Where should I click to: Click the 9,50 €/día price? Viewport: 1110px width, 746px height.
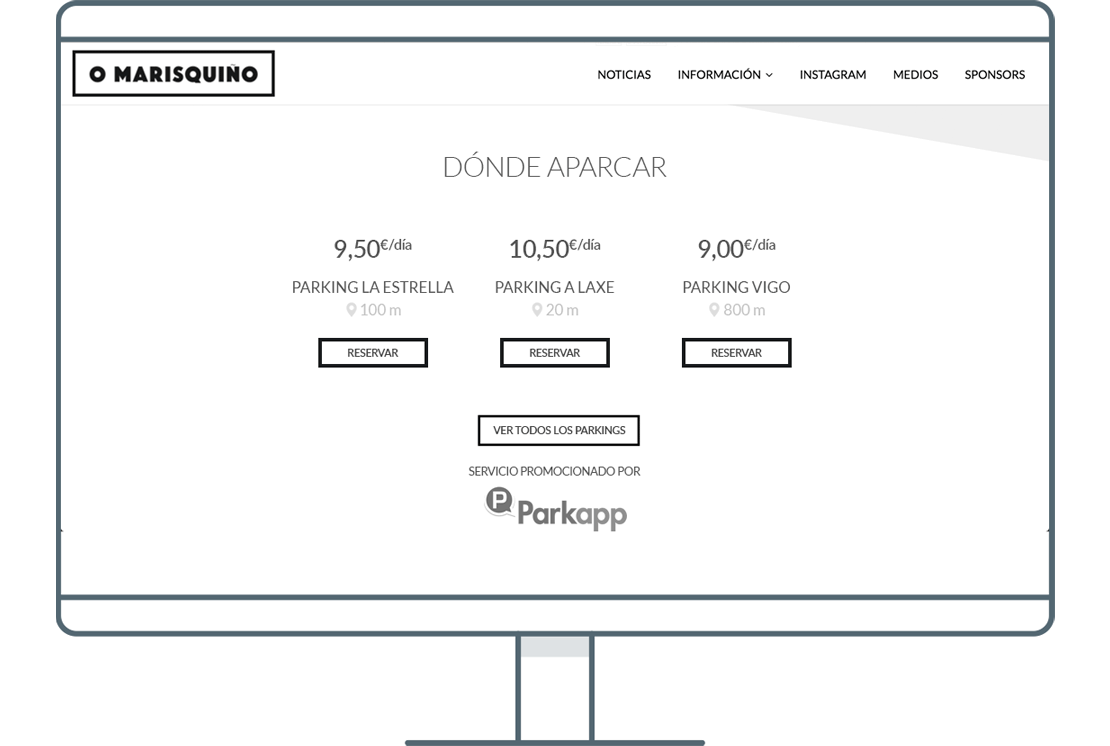pyautogui.click(x=372, y=247)
